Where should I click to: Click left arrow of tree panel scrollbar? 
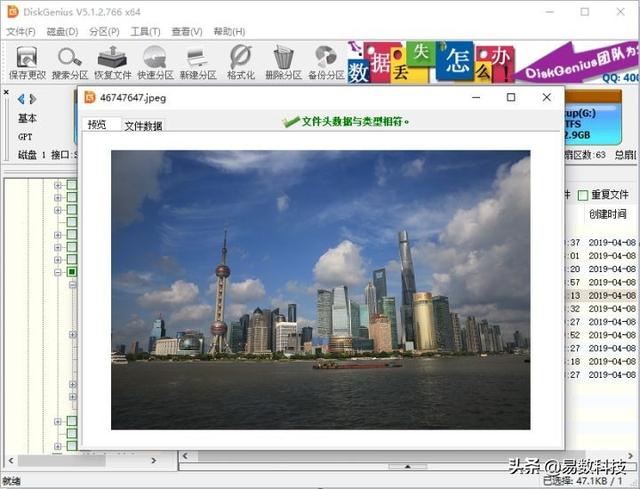(x=11, y=460)
